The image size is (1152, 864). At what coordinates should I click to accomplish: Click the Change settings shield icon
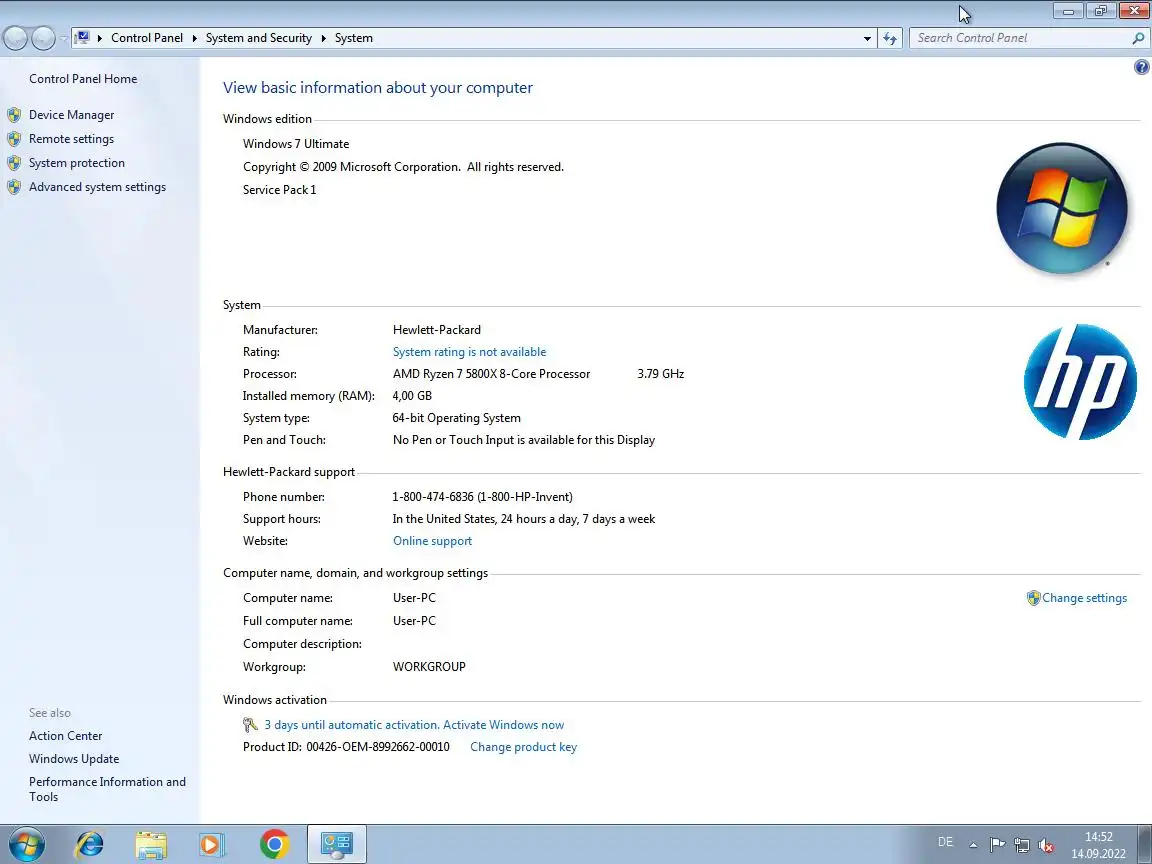click(x=1034, y=598)
